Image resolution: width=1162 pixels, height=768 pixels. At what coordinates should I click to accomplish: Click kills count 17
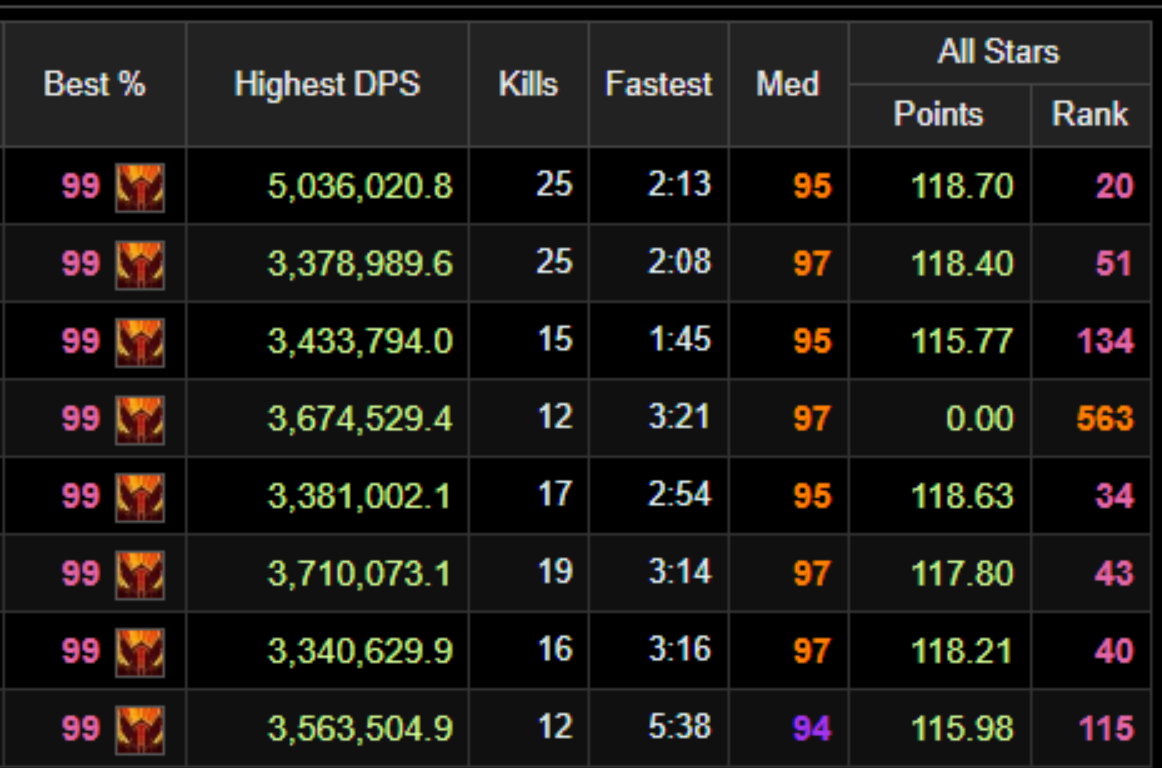[554, 494]
